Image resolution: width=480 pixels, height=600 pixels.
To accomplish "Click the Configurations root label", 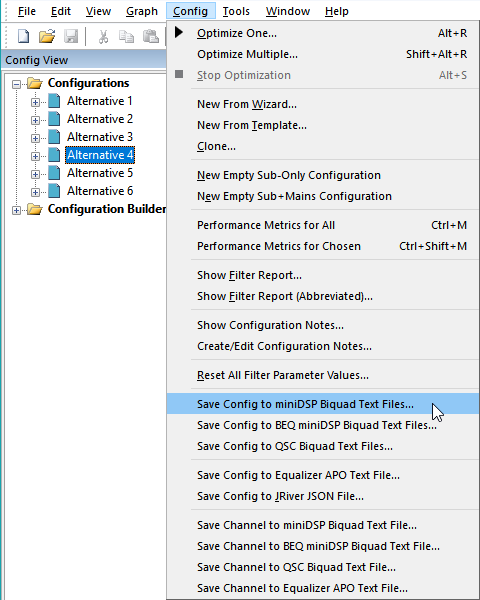I will pos(88,83).
